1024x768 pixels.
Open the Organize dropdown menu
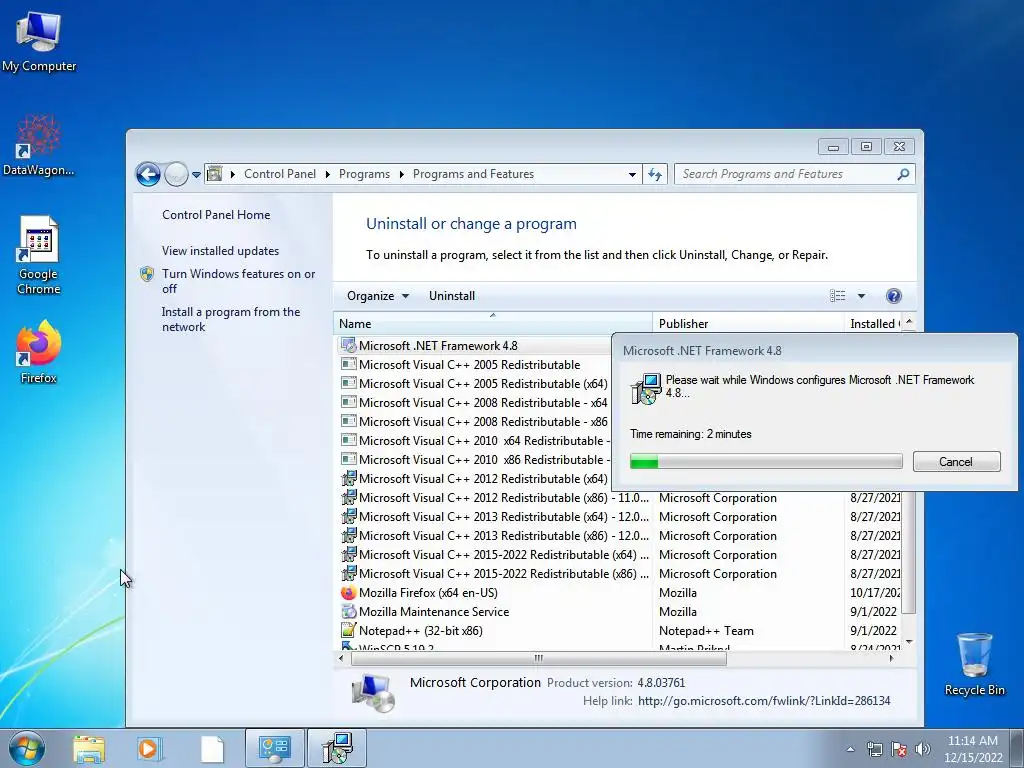[x=377, y=296]
